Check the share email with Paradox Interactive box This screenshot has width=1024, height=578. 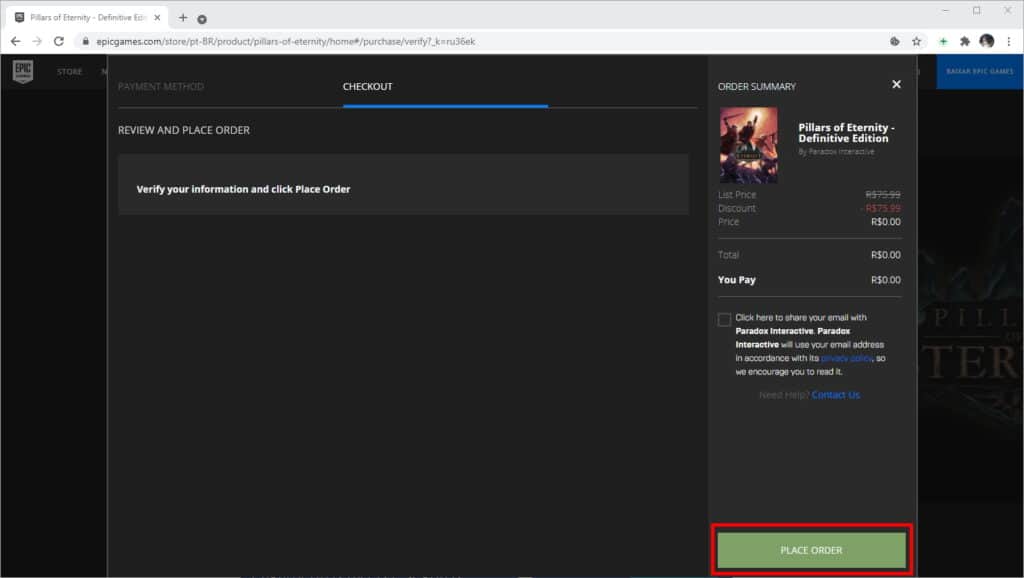(724, 319)
